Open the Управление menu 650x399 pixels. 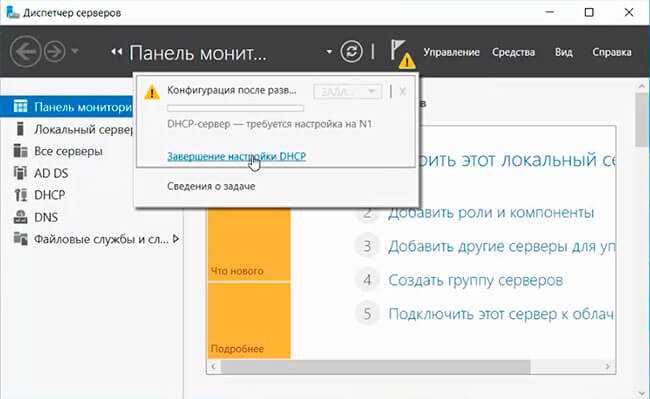tap(451, 52)
